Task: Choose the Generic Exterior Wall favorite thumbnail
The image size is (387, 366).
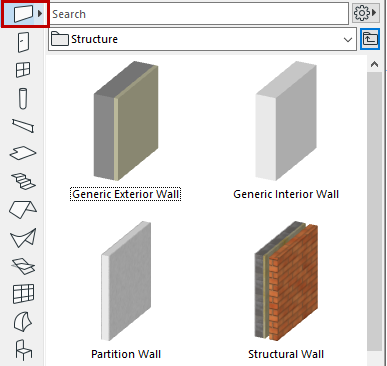Action: (126, 121)
